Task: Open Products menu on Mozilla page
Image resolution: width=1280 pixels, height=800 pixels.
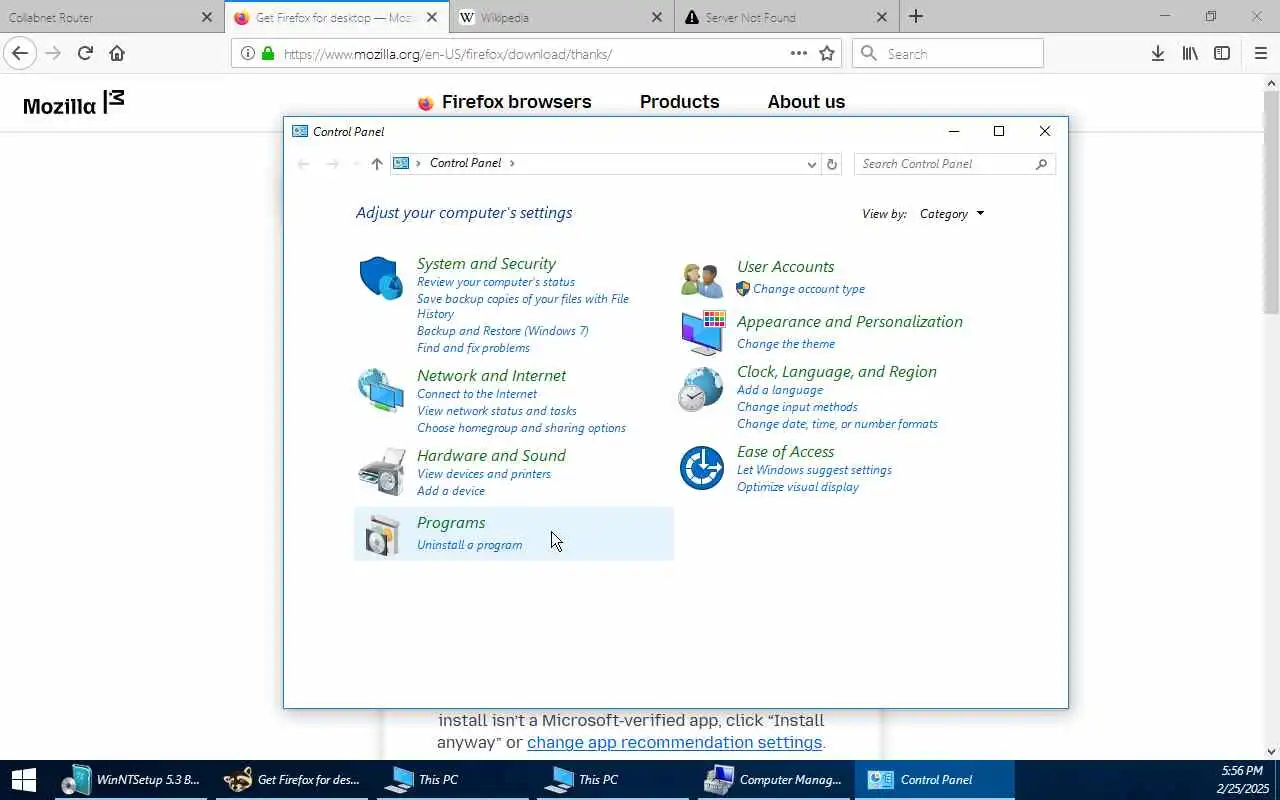Action: [679, 102]
